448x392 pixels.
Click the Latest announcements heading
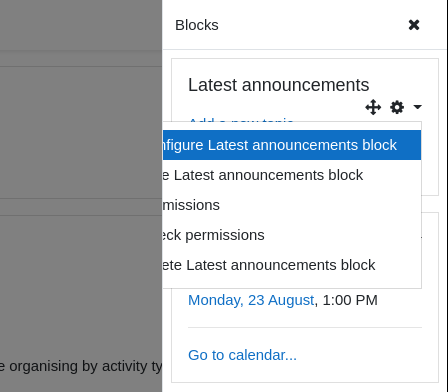[x=279, y=85]
